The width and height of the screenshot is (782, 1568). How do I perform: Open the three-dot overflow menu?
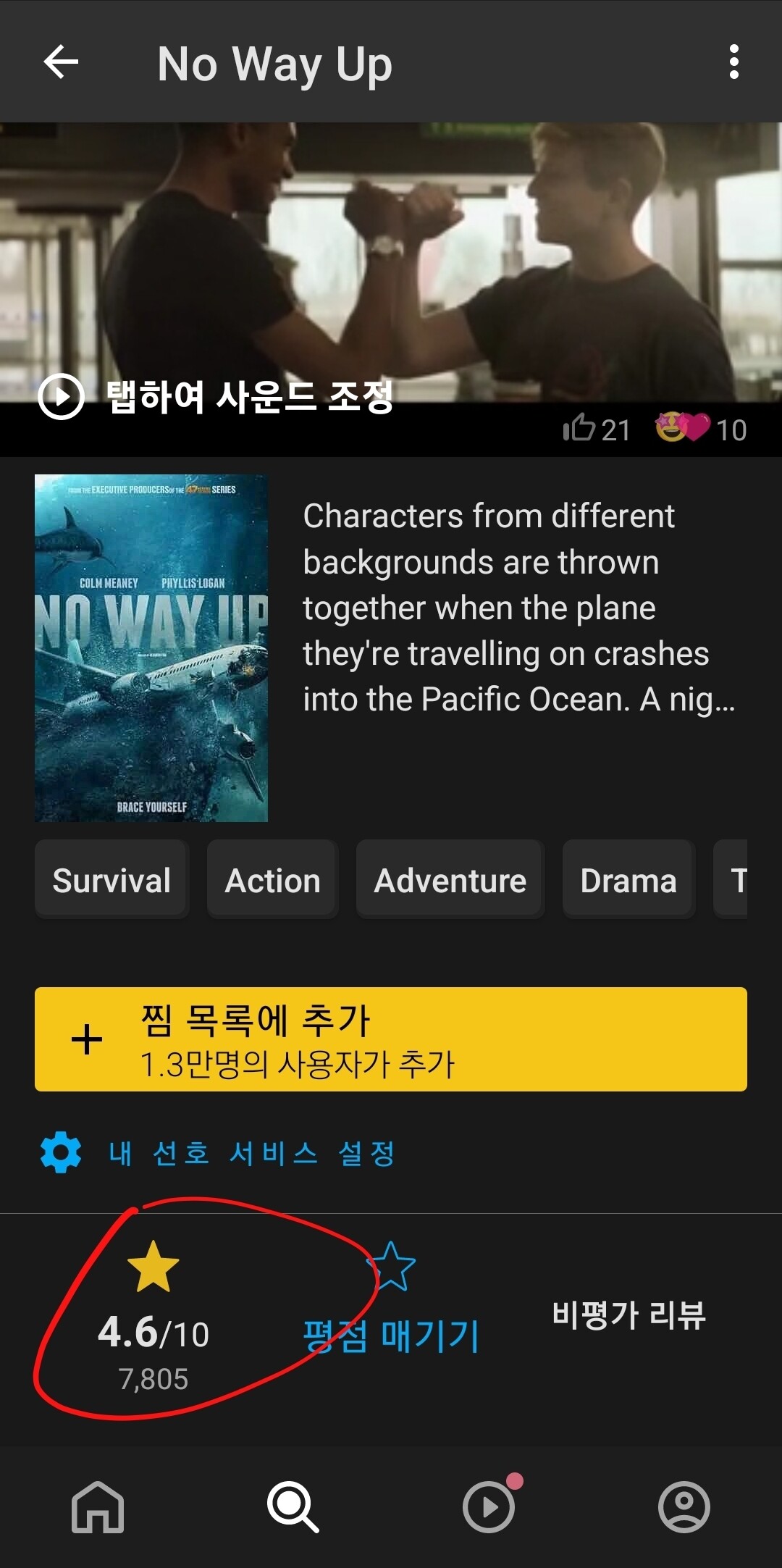(733, 62)
